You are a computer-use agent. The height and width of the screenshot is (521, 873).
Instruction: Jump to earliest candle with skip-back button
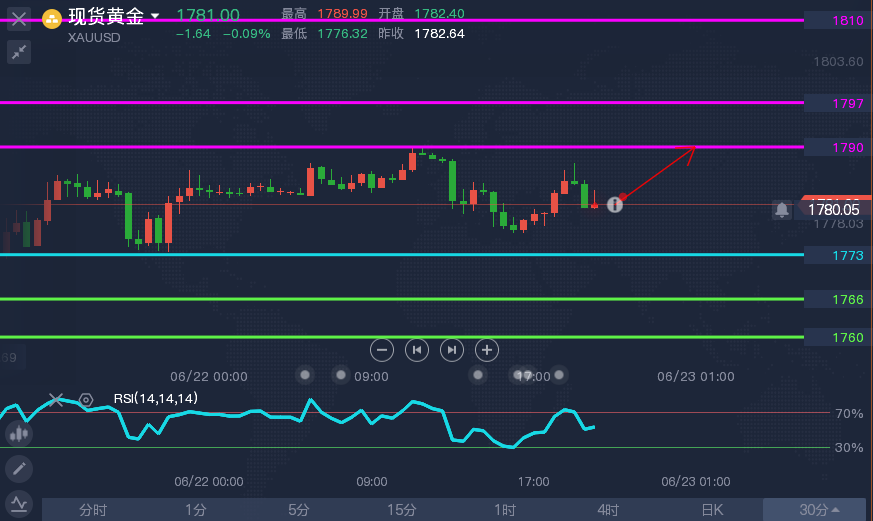pos(417,350)
